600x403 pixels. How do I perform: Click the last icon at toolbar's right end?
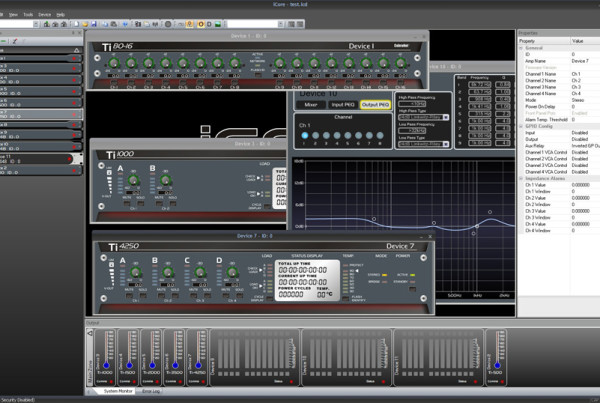click(300, 24)
